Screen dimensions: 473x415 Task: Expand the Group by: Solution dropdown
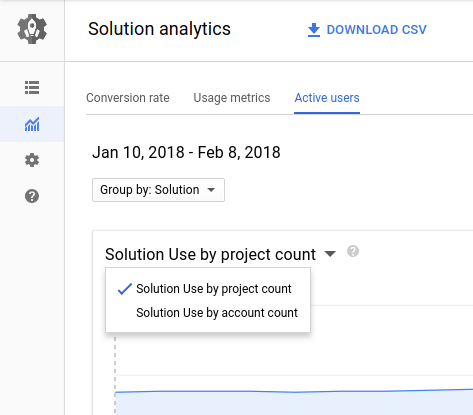(x=158, y=190)
